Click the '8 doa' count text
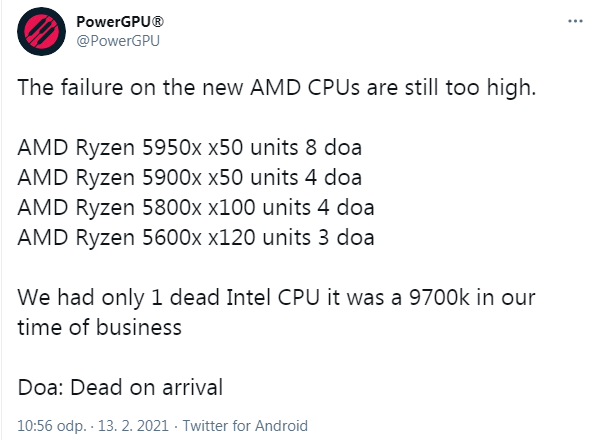This screenshot has height=440, width=600. pyautogui.click(x=333, y=148)
